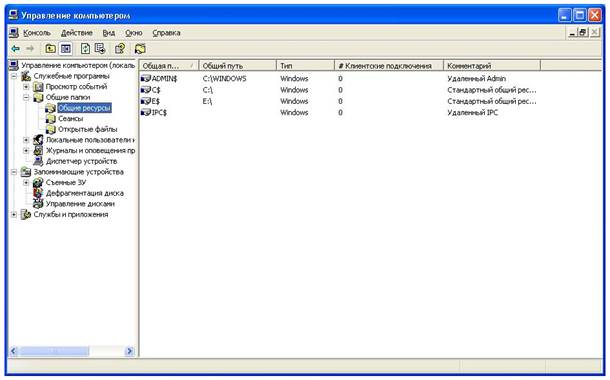Open the Консоль menu
This screenshot has width=610, height=380.
(37, 33)
